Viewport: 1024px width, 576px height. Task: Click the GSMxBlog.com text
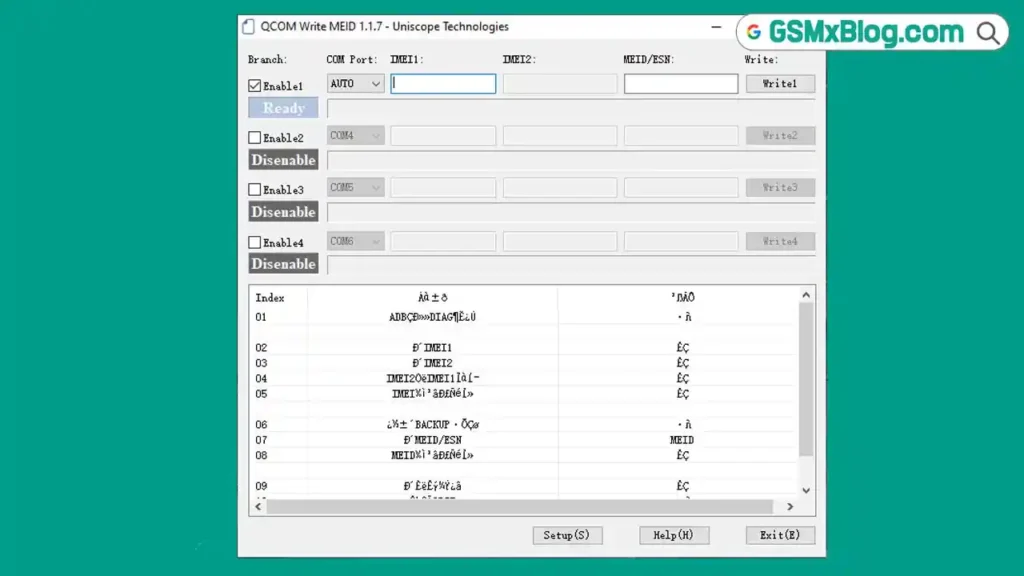(x=866, y=32)
